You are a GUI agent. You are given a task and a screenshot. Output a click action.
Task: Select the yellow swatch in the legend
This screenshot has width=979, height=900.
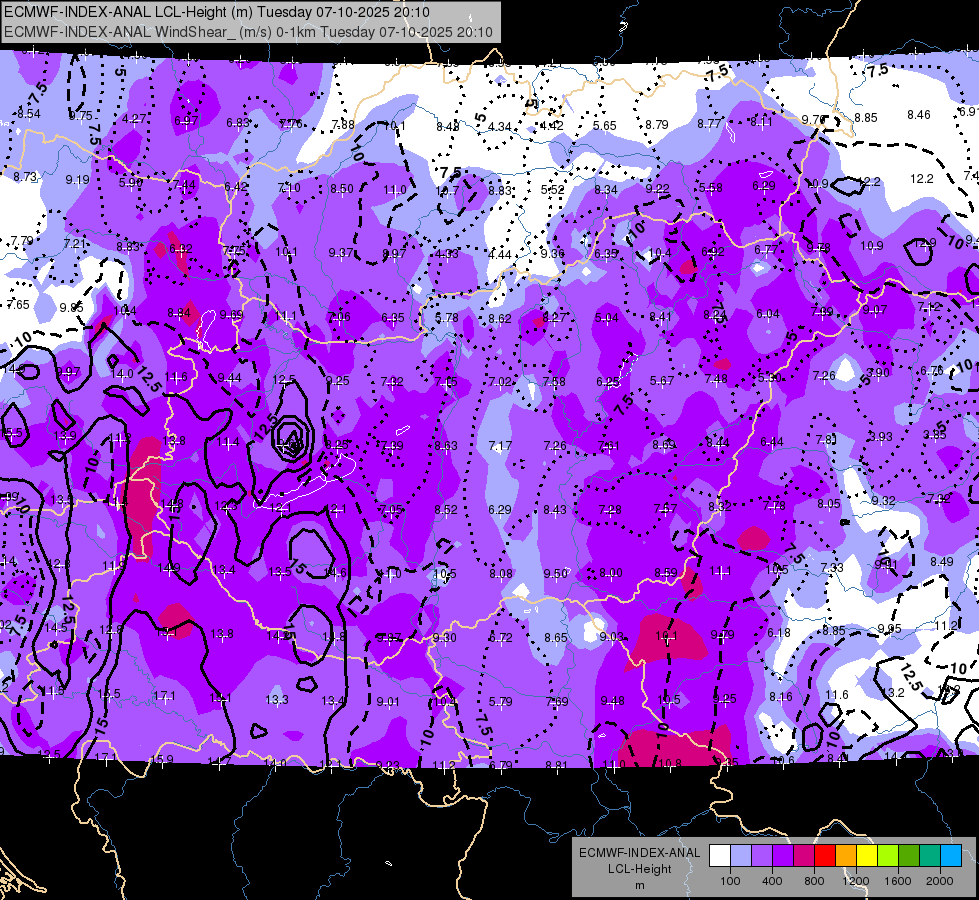(867, 856)
